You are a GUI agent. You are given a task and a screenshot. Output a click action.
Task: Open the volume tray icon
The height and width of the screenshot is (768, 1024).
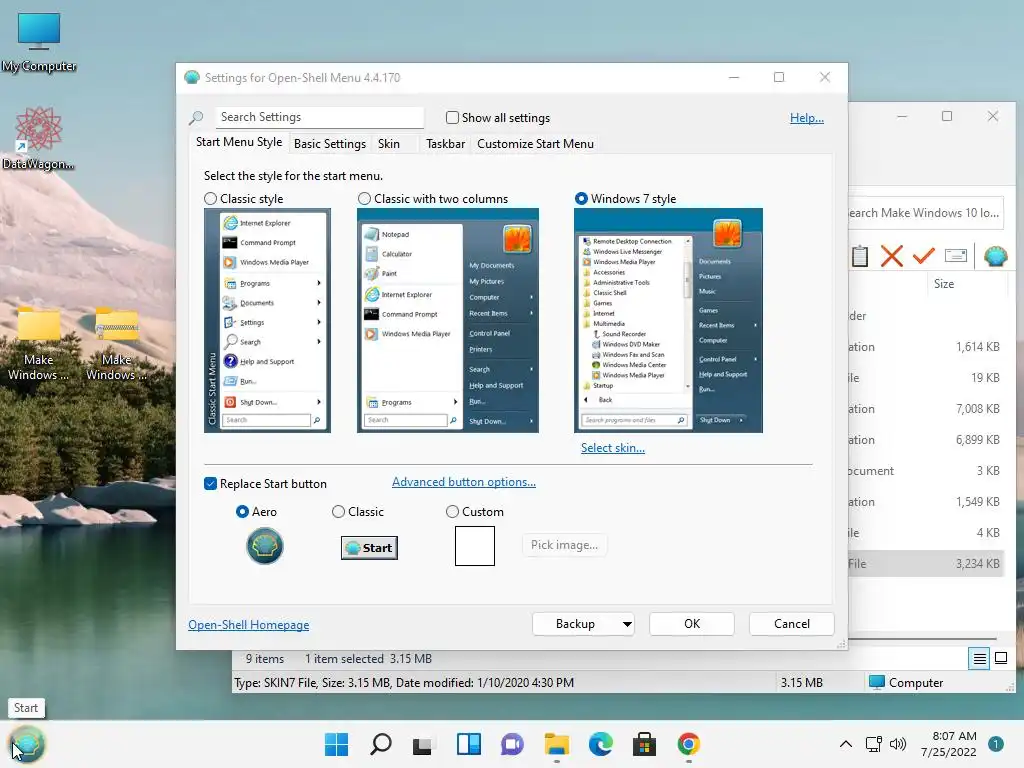click(899, 744)
